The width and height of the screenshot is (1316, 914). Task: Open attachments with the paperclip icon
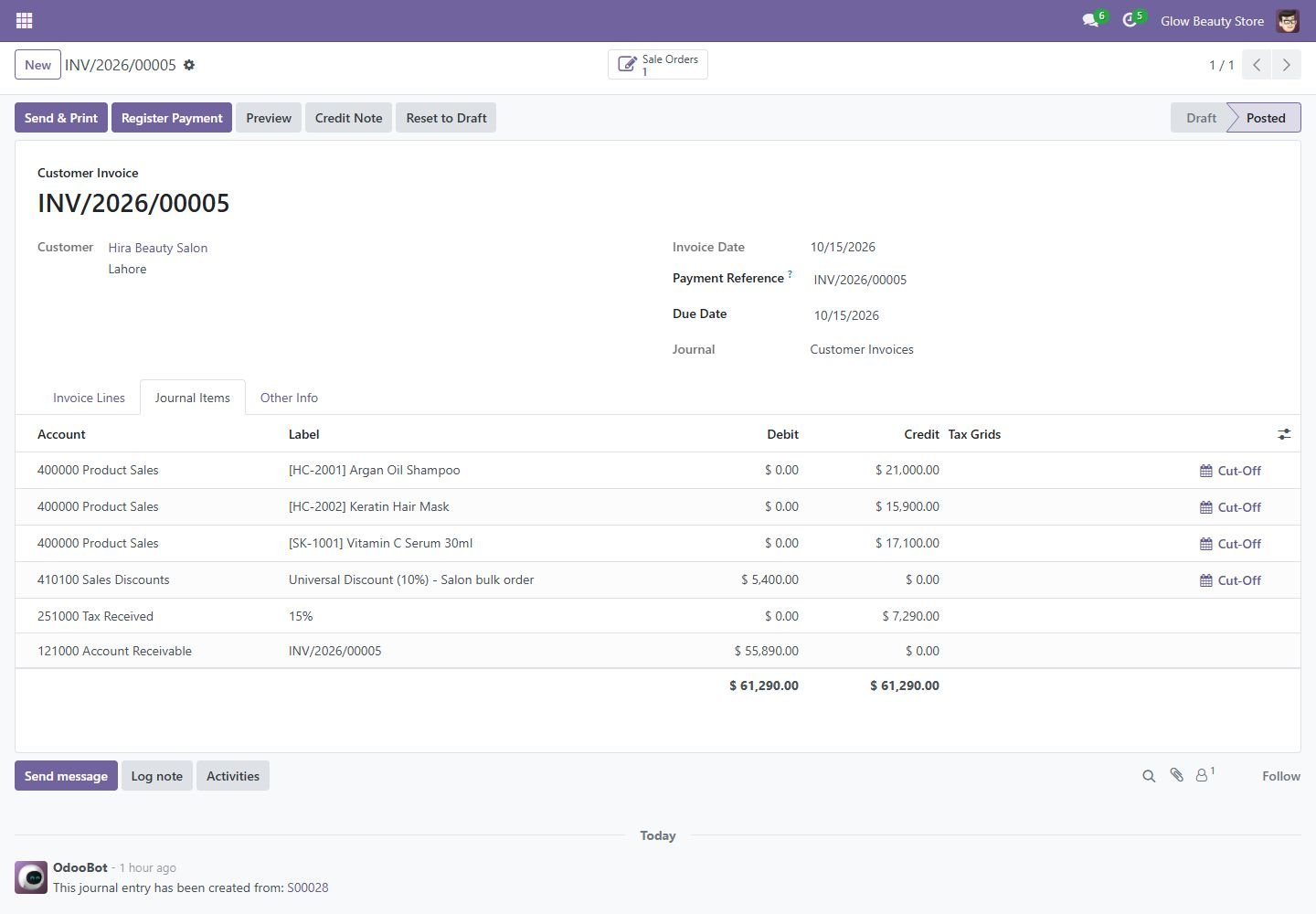1176,775
